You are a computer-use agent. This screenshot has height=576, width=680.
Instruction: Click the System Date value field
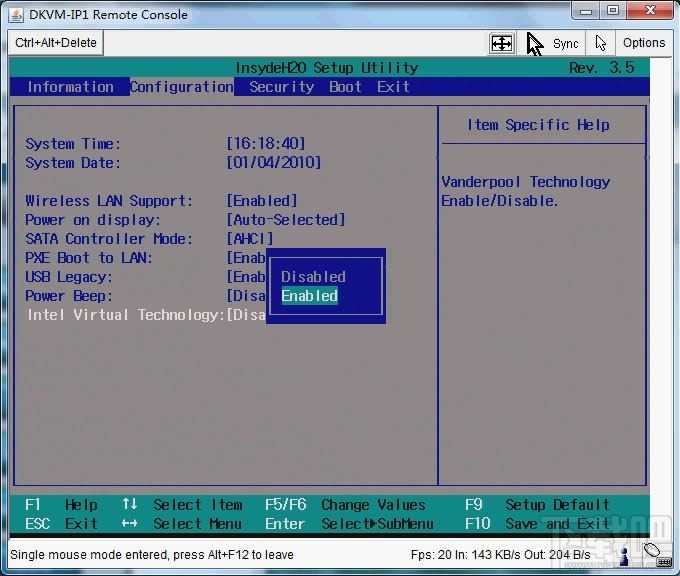pyautogui.click(x=273, y=163)
